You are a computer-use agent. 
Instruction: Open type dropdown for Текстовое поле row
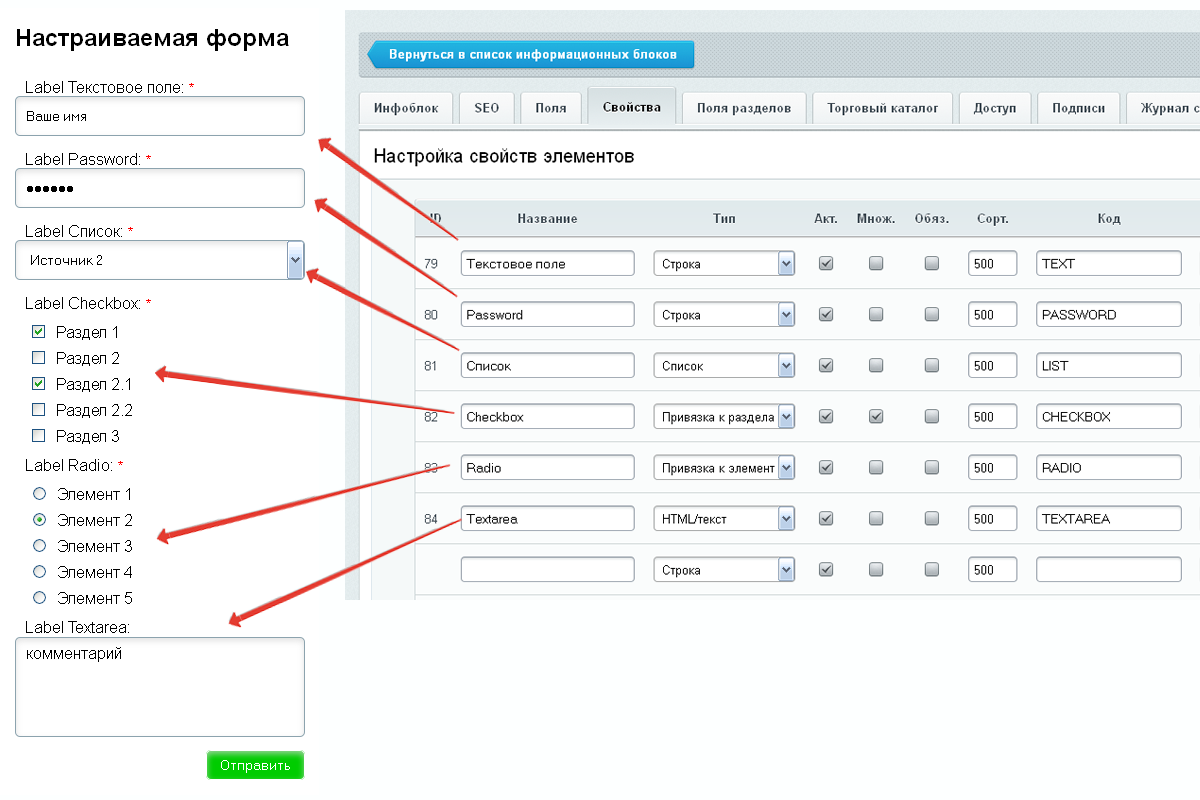point(786,264)
